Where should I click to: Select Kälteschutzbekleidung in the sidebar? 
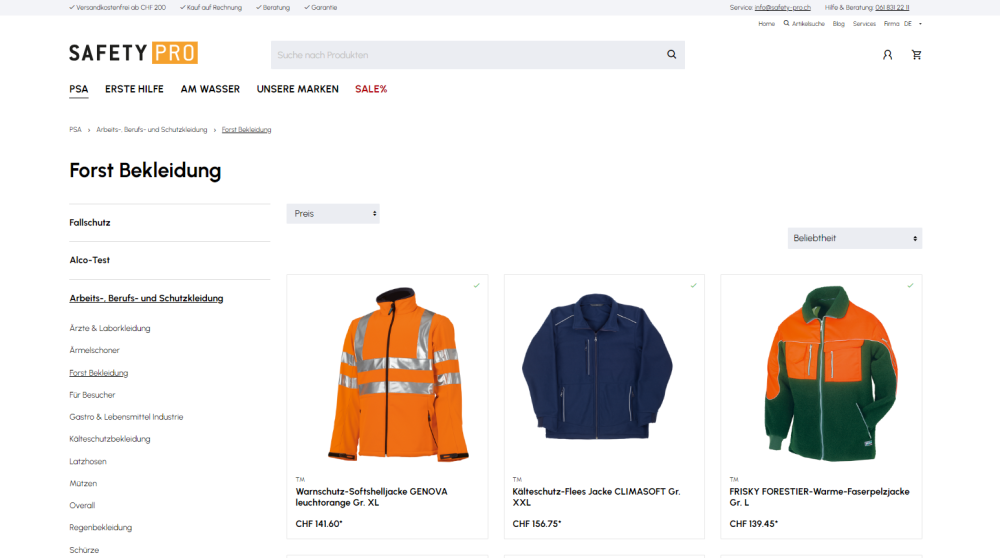coord(110,439)
